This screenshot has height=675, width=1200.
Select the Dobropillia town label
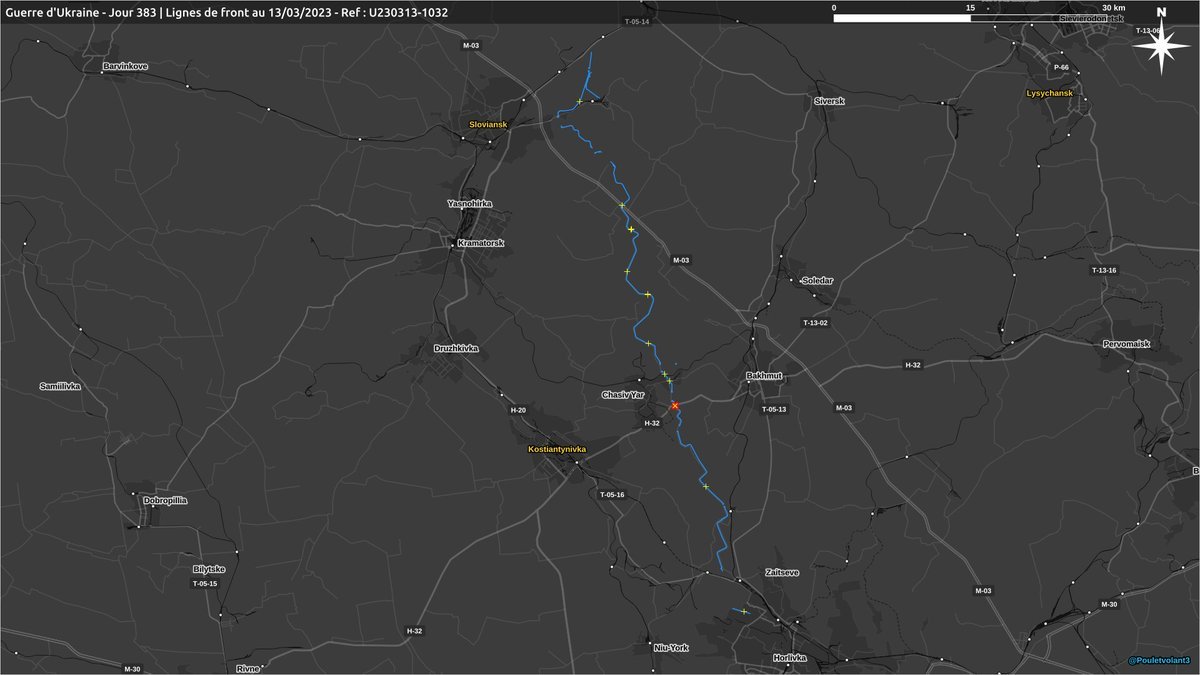tap(166, 499)
